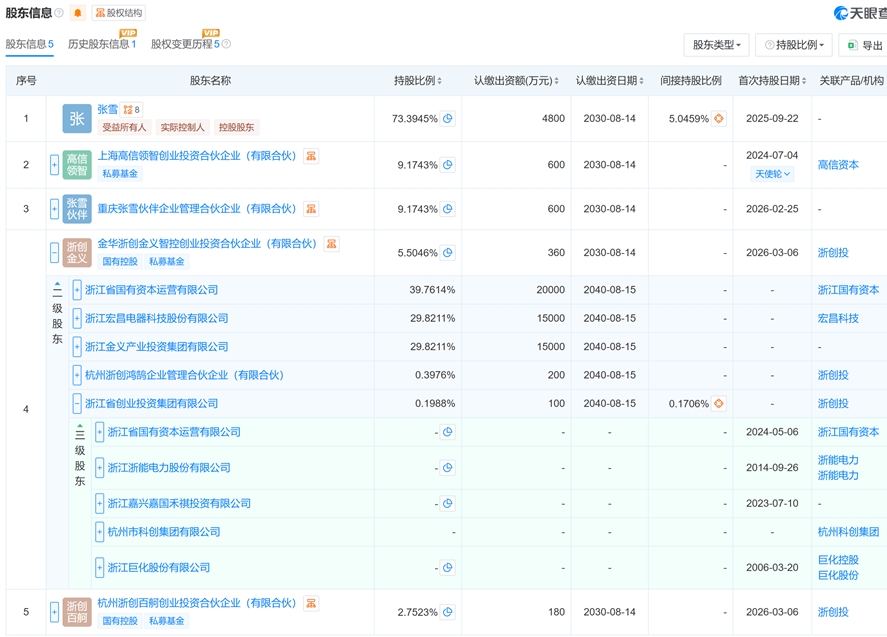Open structure icon after 上海高信领智创业投资合伙企业
887x637 pixels.
[311, 156]
